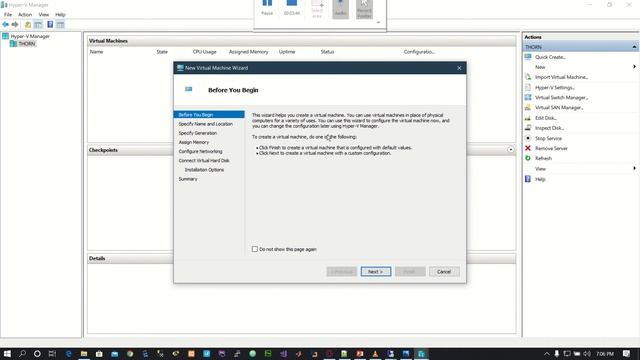Open taskbar Search
Image resolution: width=640 pixels, height=360 pixels.
[22, 353]
